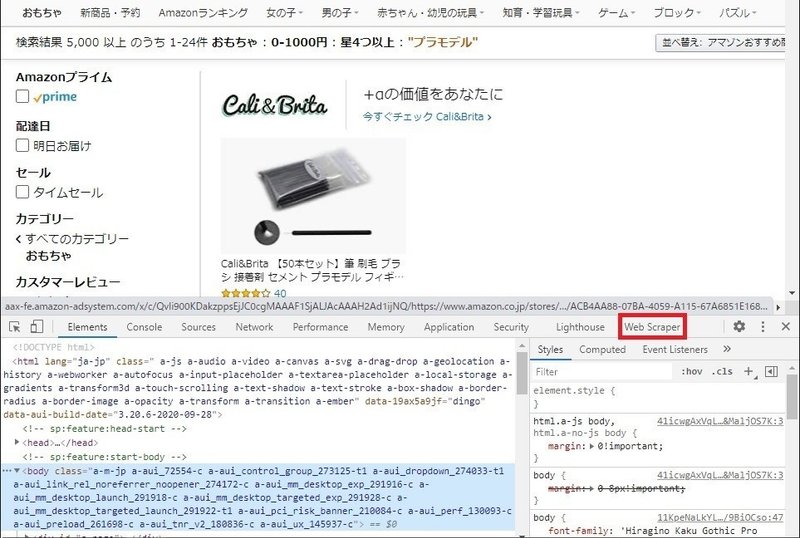Screen dimensions: 800x538
Task: Open the Performance tab
Action: 320,327
